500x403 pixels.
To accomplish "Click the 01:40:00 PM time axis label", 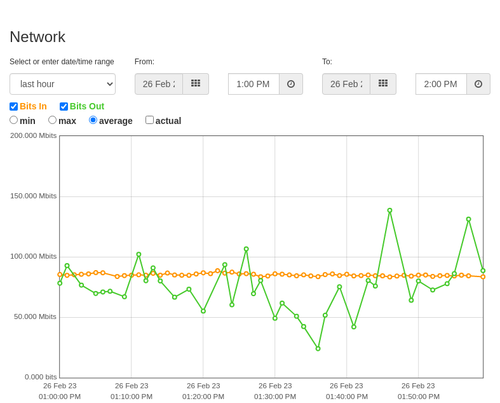I will [x=347, y=397].
